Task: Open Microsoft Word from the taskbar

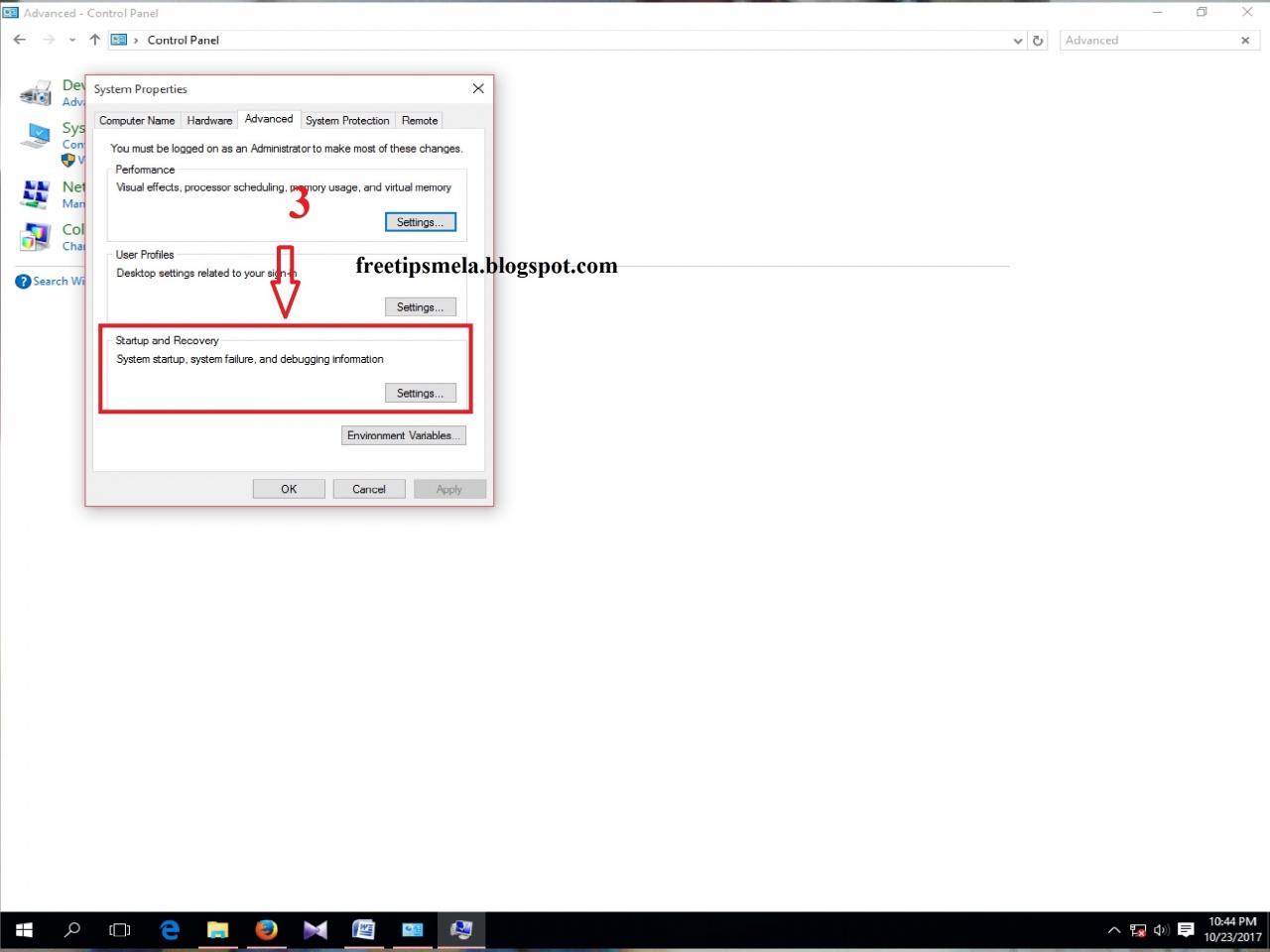Action: (363, 930)
